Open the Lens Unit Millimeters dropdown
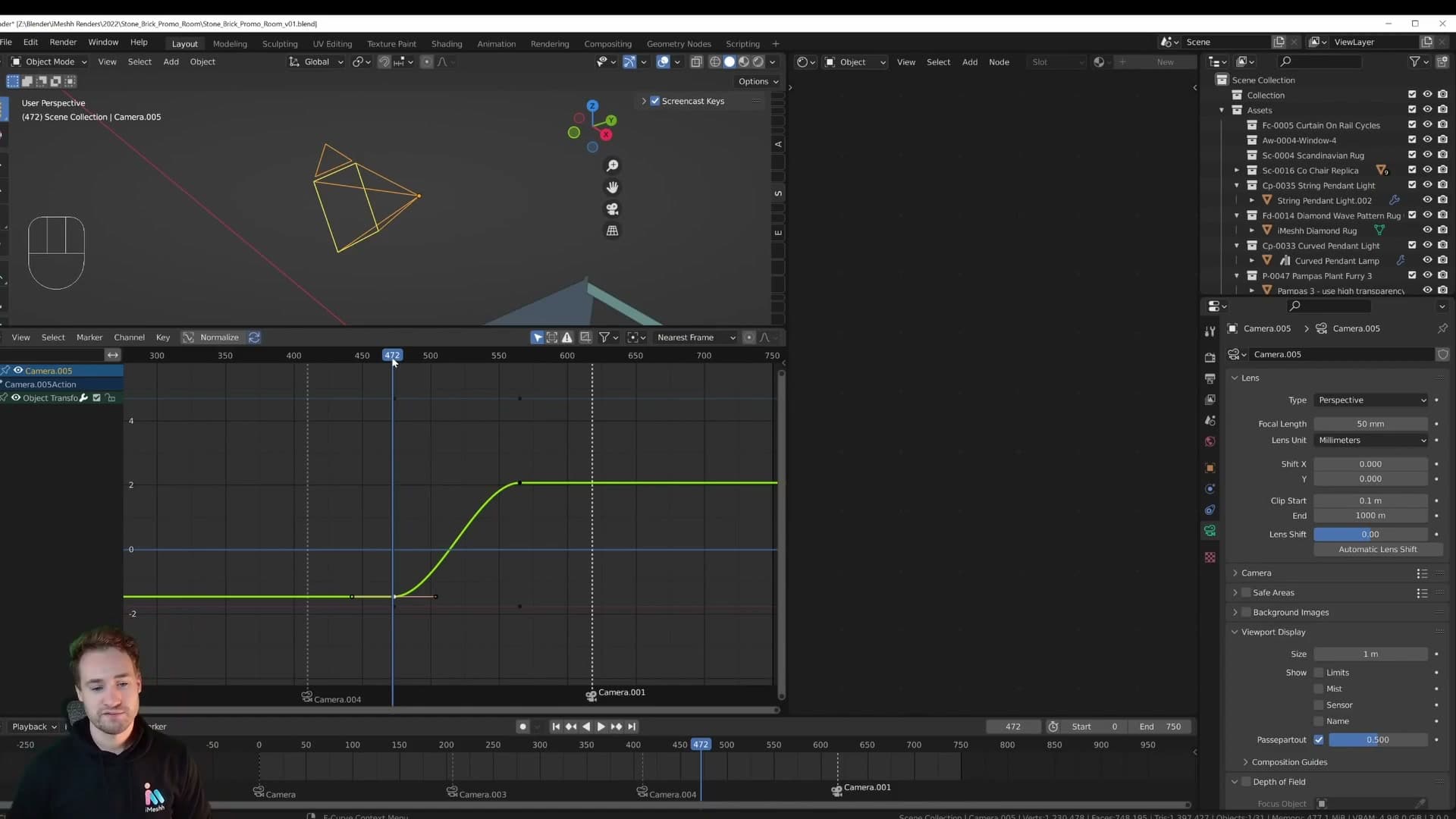Image resolution: width=1456 pixels, height=819 pixels. (x=1371, y=440)
